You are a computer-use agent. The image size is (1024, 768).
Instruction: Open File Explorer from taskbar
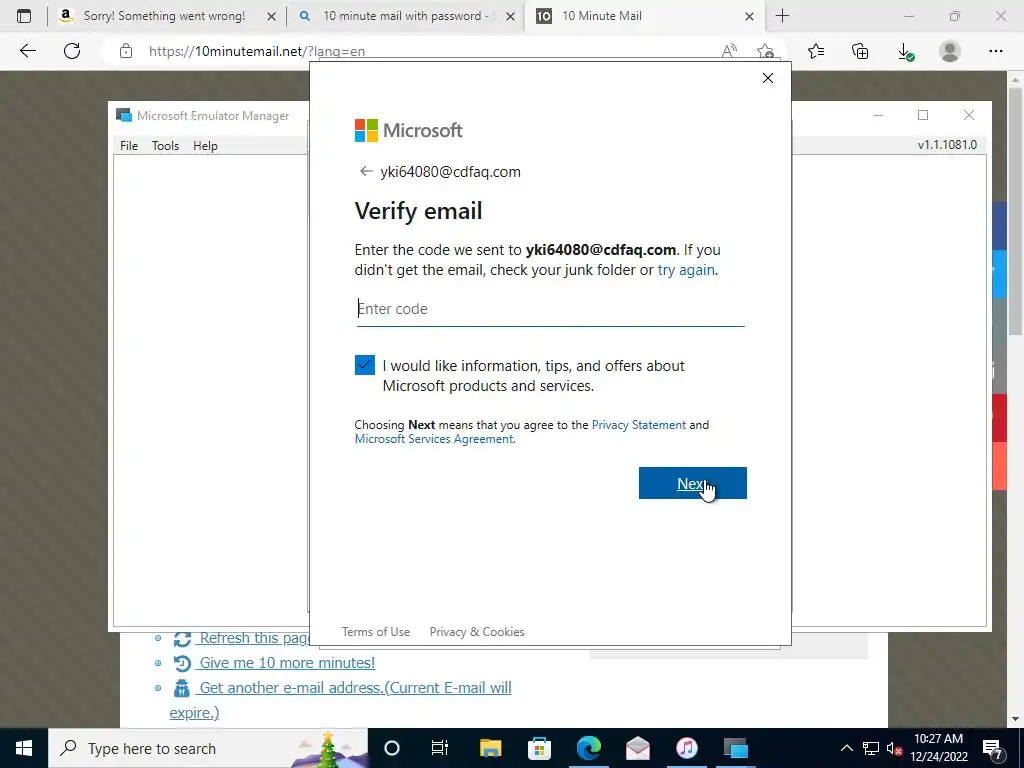tap(490, 748)
